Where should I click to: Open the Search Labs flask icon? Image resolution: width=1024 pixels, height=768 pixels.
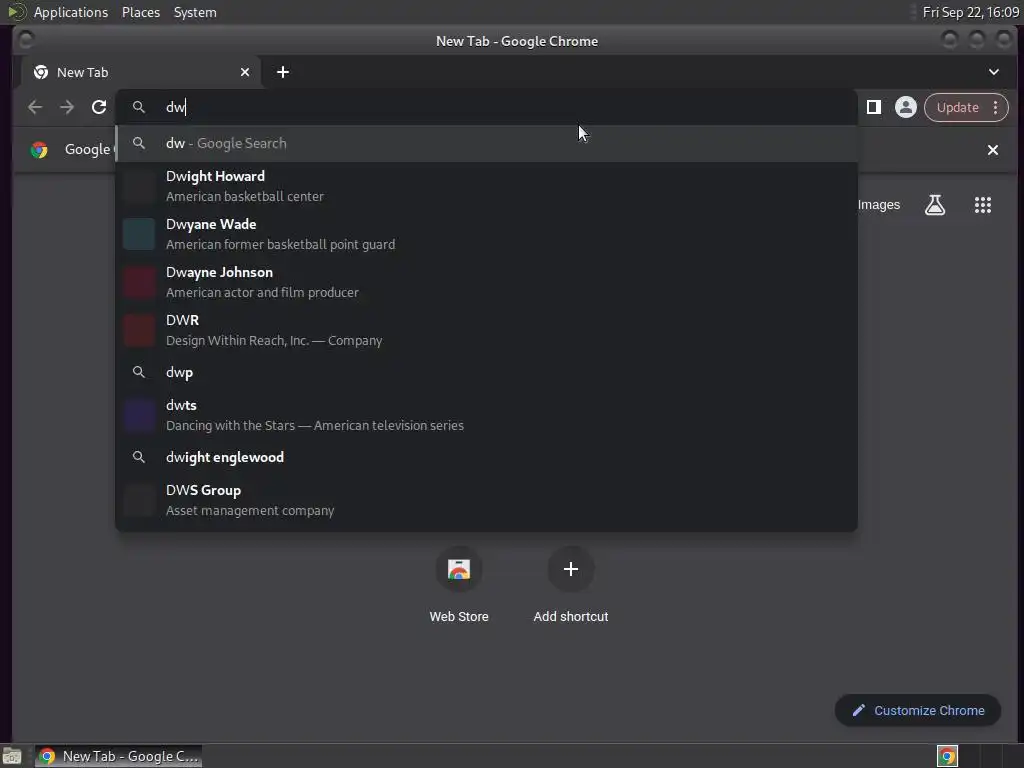click(935, 205)
